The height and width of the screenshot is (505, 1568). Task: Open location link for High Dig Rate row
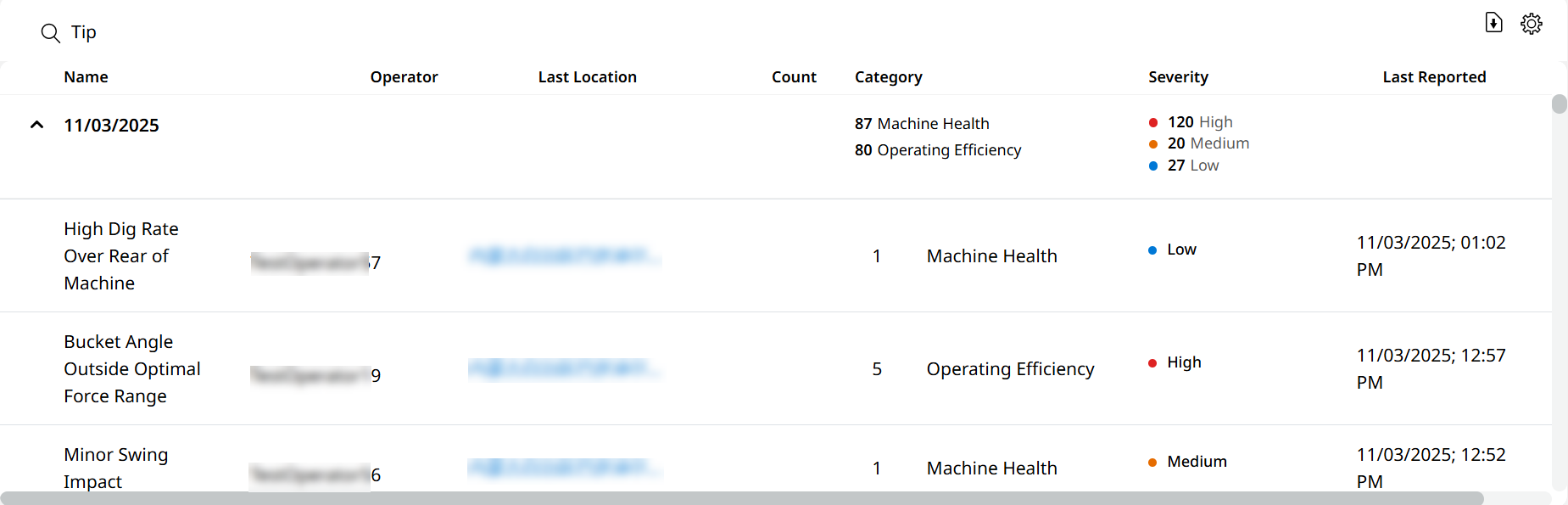tap(564, 255)
